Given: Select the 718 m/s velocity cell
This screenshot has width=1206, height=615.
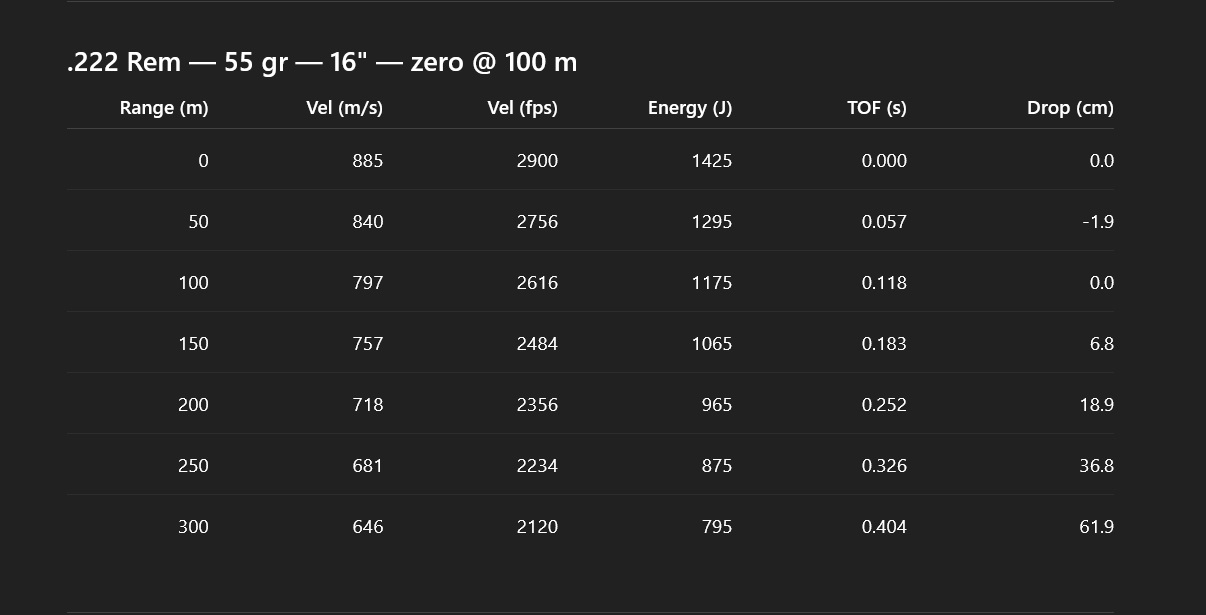Looking at the screenshot, I should (x=367, y=405).
